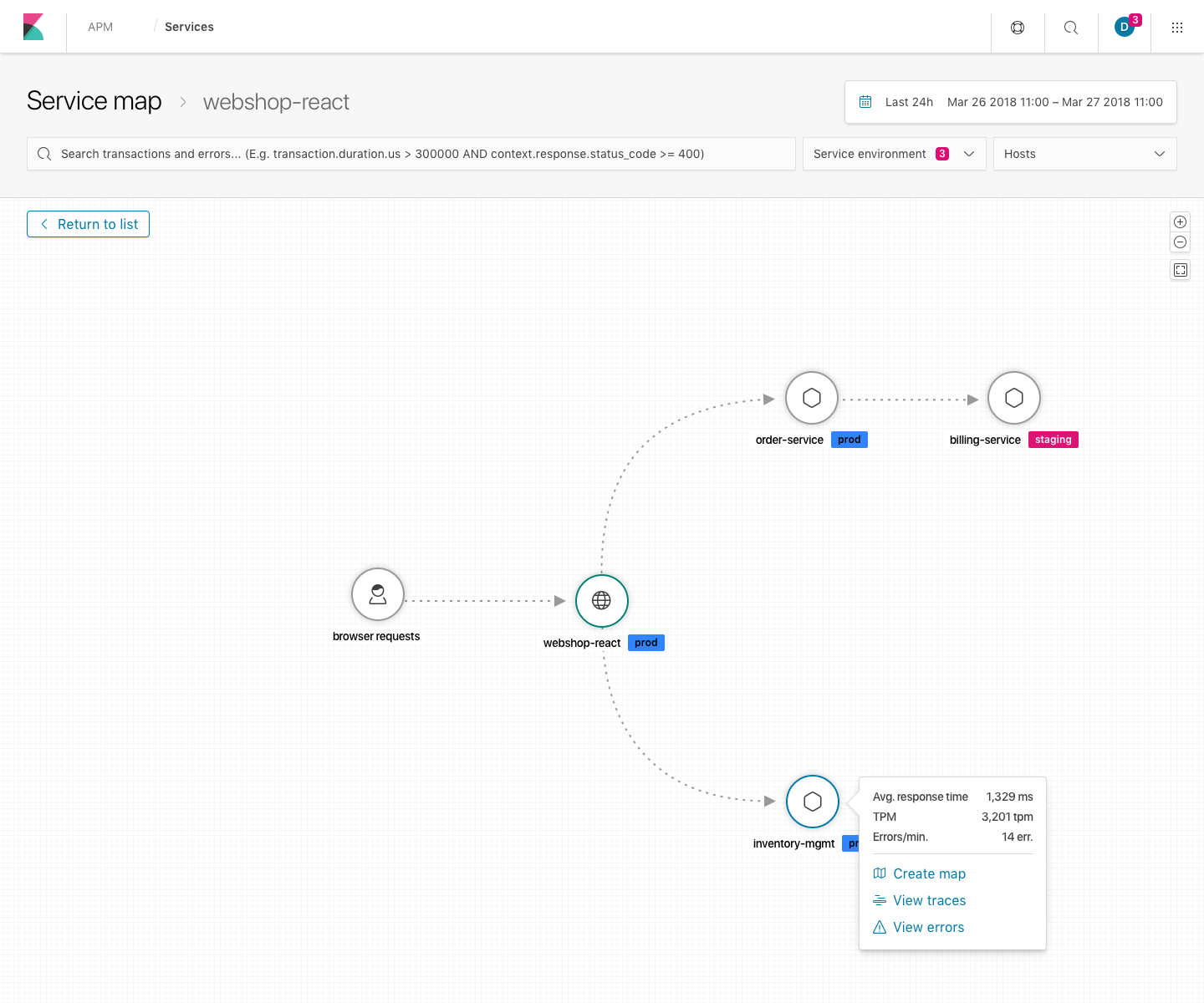Click Create map in popover
Viewport: 1204px width, 1003px height.
pyautogui.click(x=929, y=873)
